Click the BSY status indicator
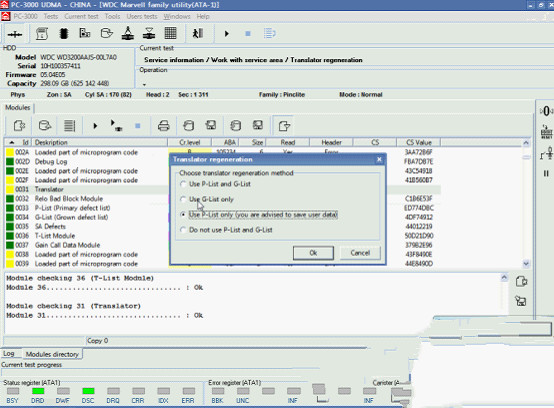This screenshot has height=408, width=554. (x=13, y=391)
